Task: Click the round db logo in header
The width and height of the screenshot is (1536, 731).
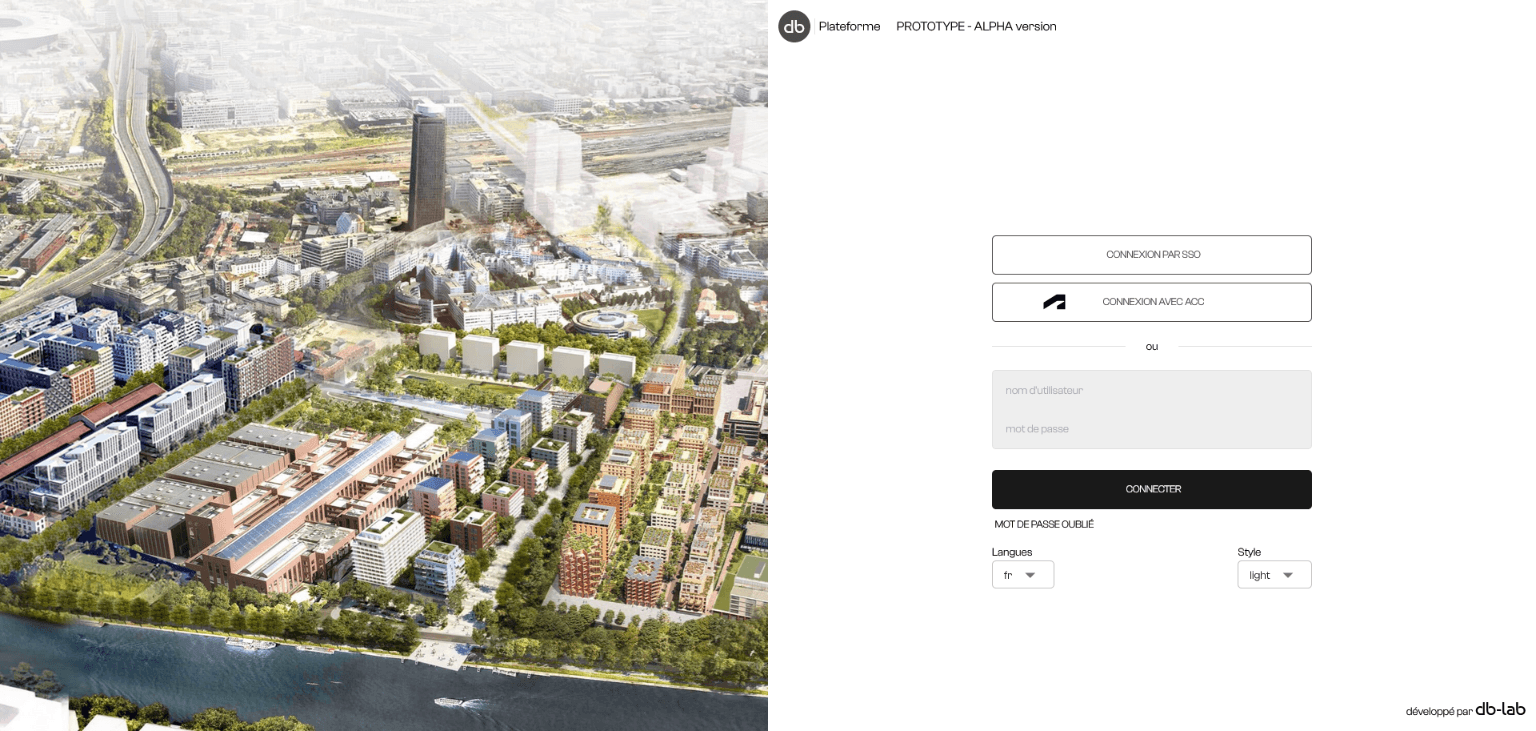Action: pos(794,27)
